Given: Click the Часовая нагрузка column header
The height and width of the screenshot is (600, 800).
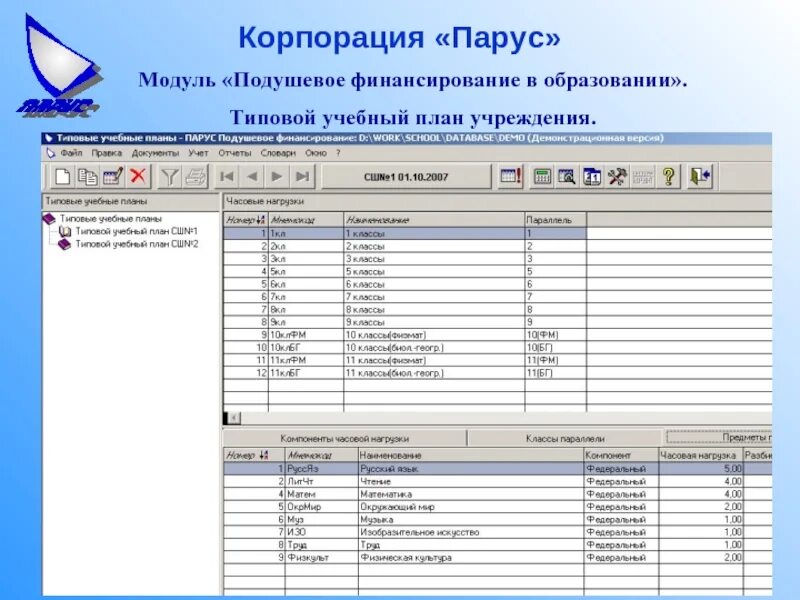Looking at the screenshot, I should (x=701, y=455).
